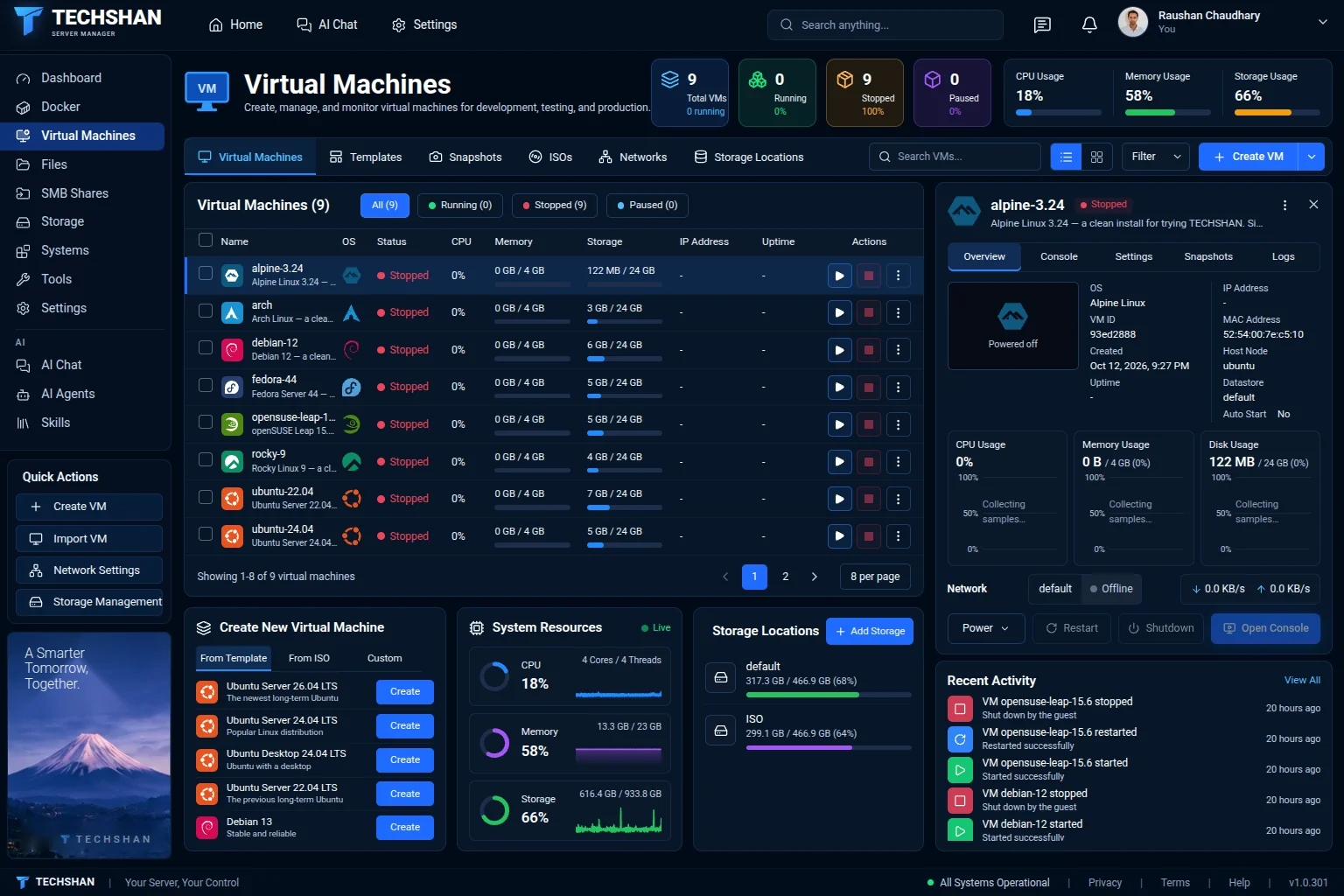This screenshot has height=896, width=1344.
Task: Focus the Search VMs field
Action: [955, 157]
